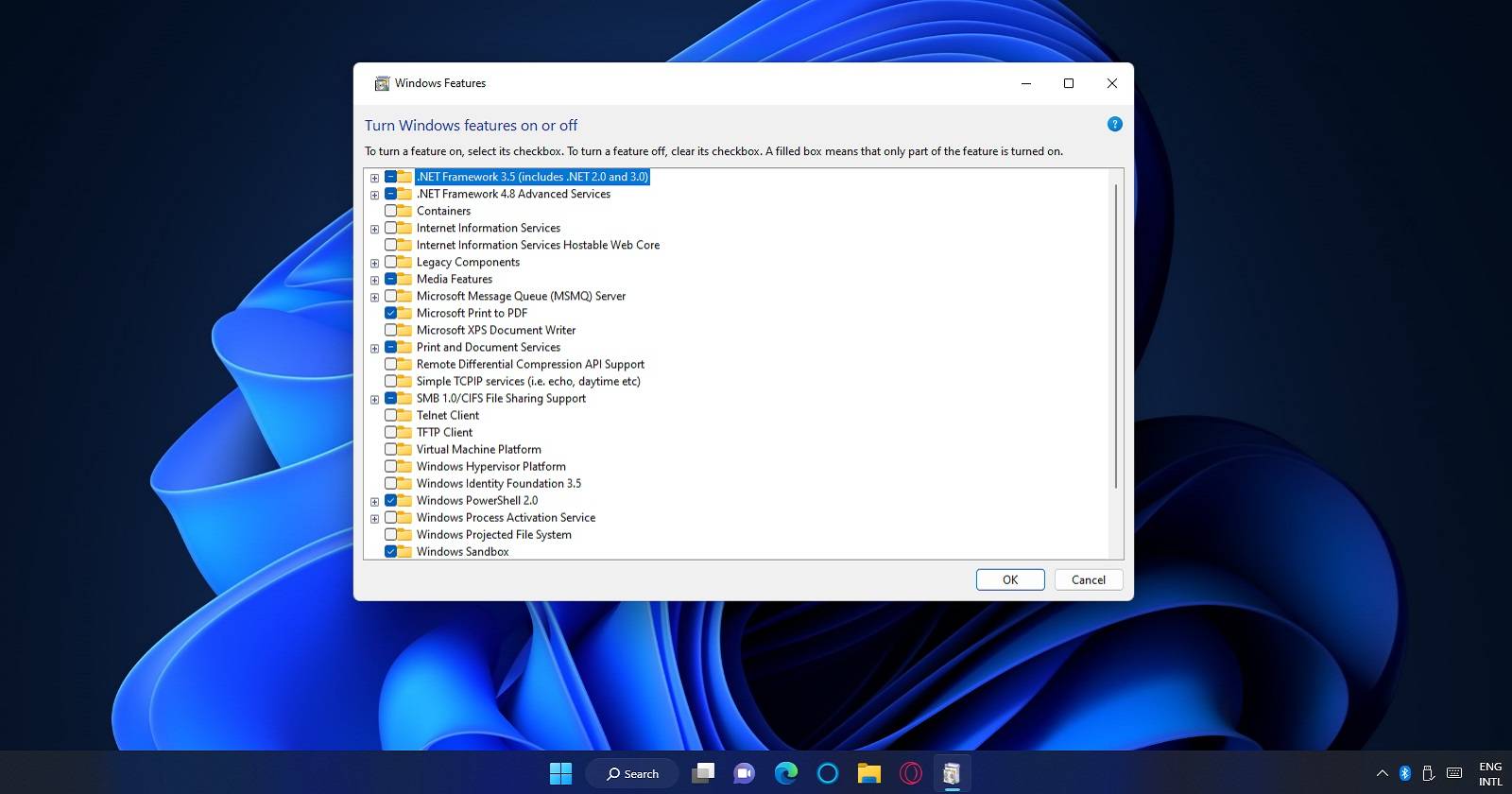Select Internet Information Services Hostable Web Core
1512x794 pixels.
point(538,245)
